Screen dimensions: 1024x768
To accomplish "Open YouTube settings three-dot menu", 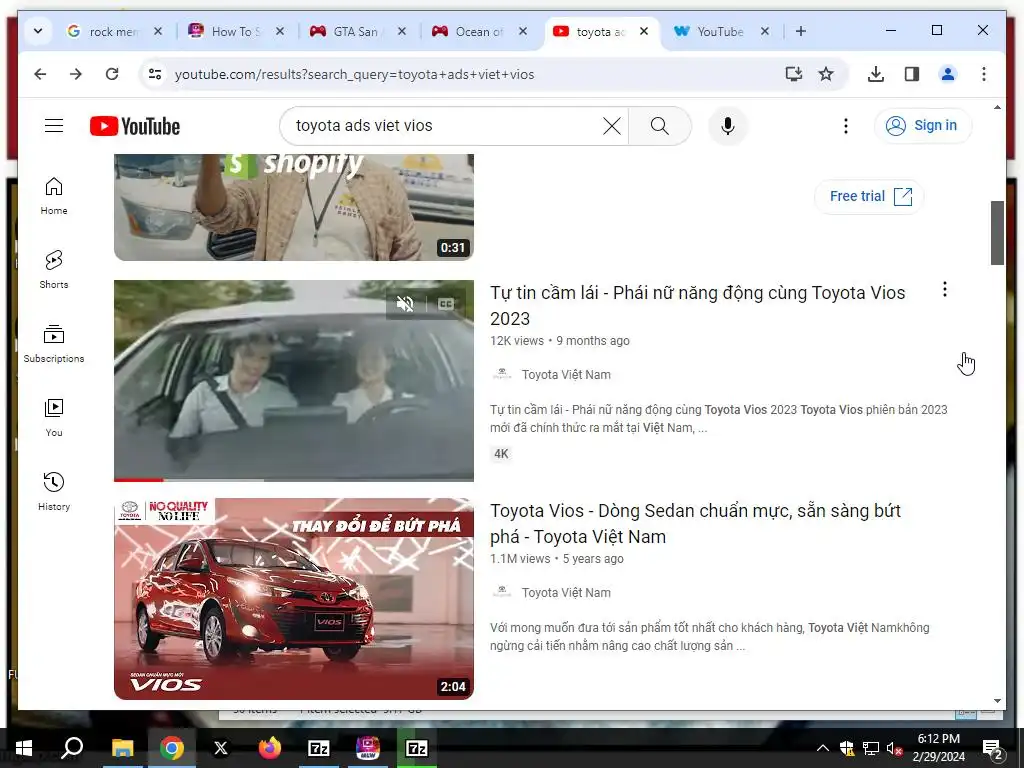I will [x=846, y=125].
